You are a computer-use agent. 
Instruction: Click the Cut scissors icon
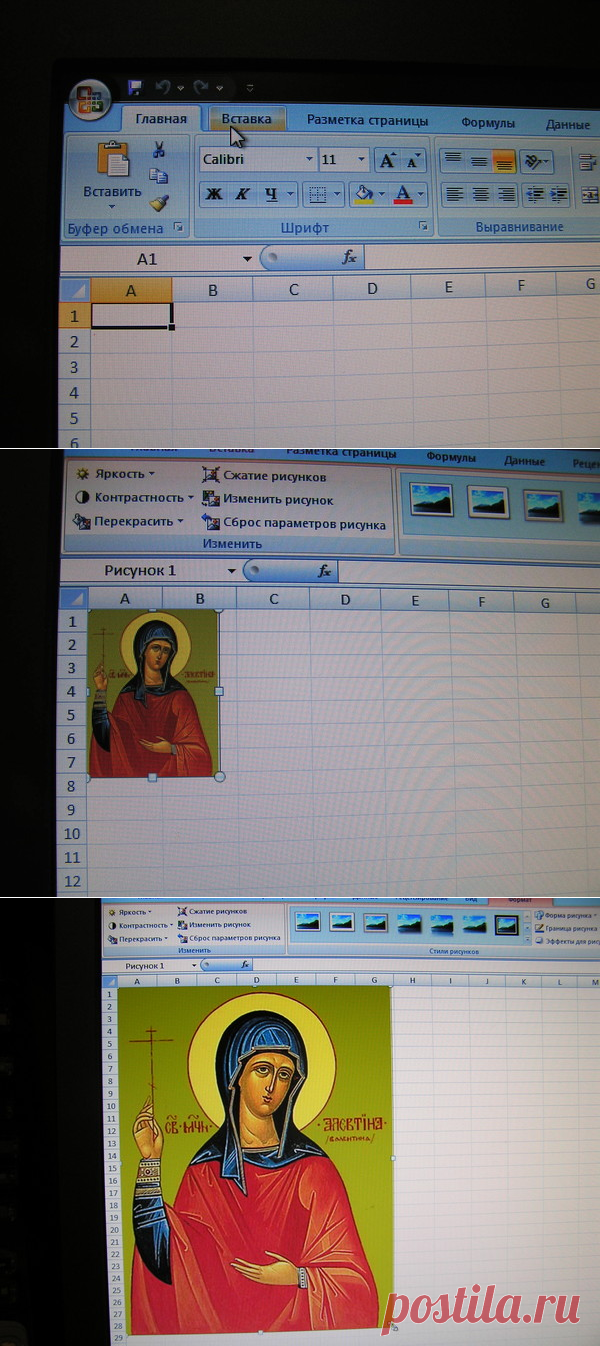(158, 150)
